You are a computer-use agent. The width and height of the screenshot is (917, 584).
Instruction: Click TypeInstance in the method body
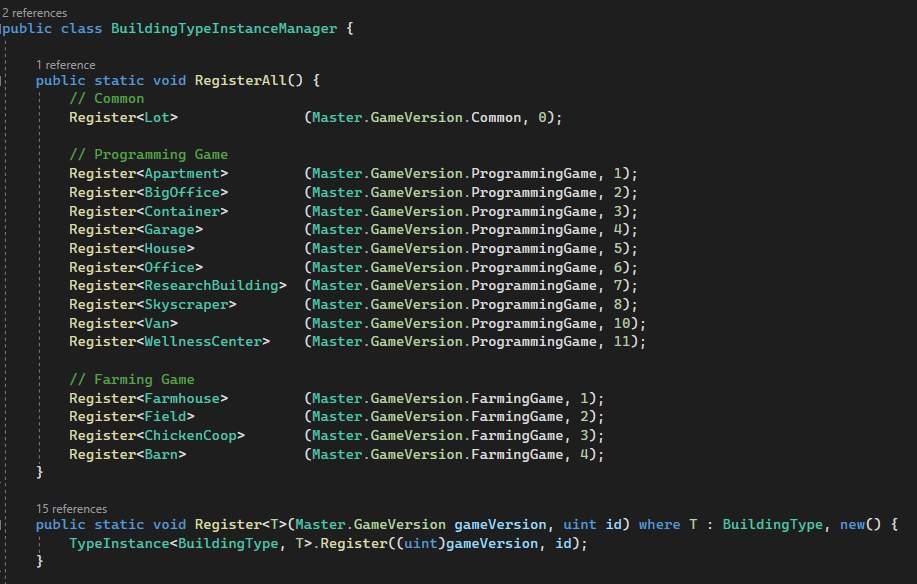pyautogui.click(x=119, y=543)
